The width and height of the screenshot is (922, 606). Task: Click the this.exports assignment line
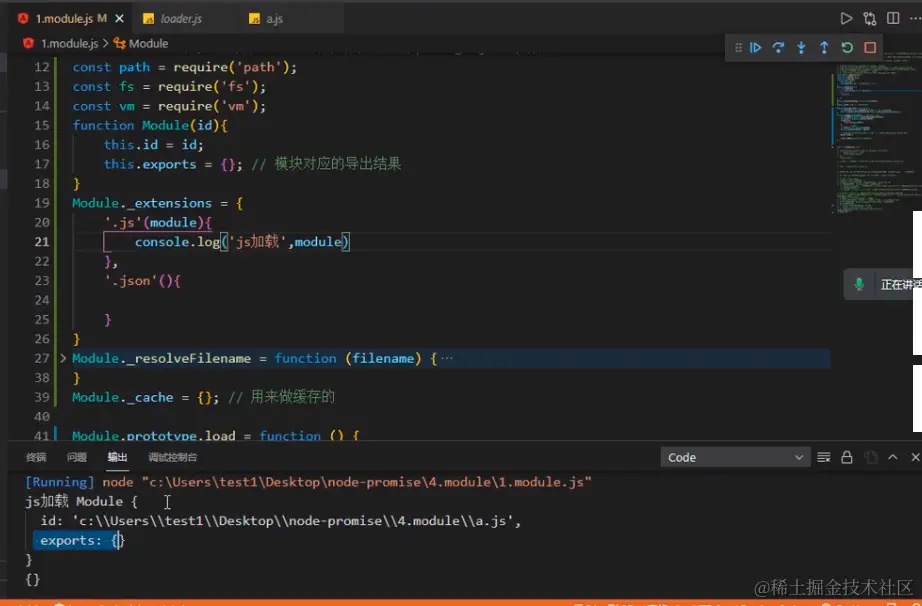click(173, 164)
